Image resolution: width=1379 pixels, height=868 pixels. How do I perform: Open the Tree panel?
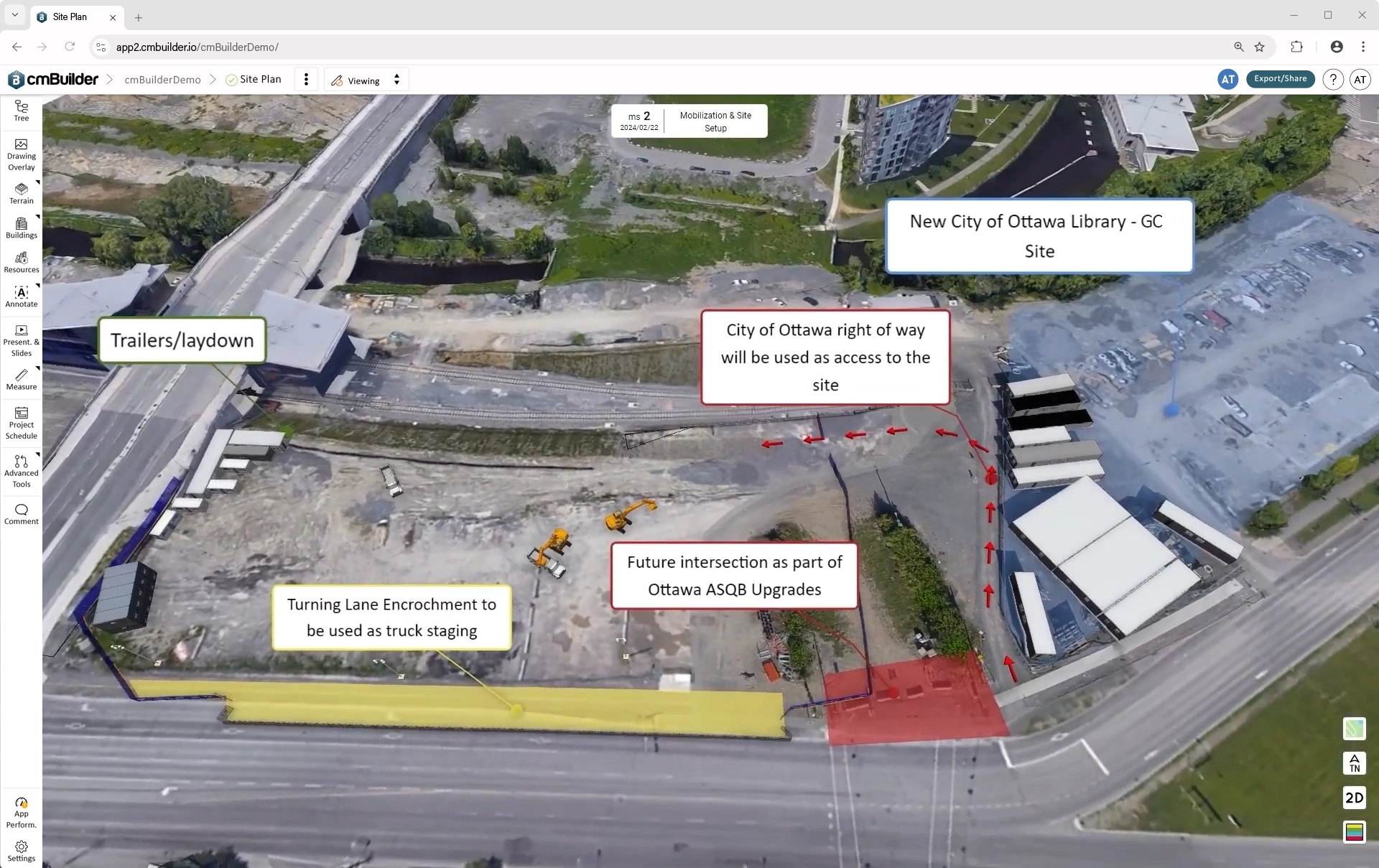(21, 111)
